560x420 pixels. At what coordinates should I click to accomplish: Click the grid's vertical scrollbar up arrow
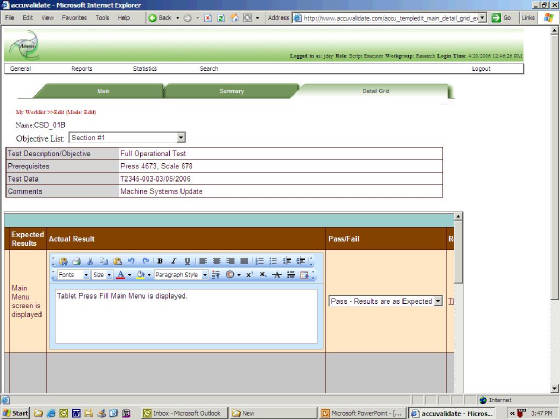pos(458,216)
